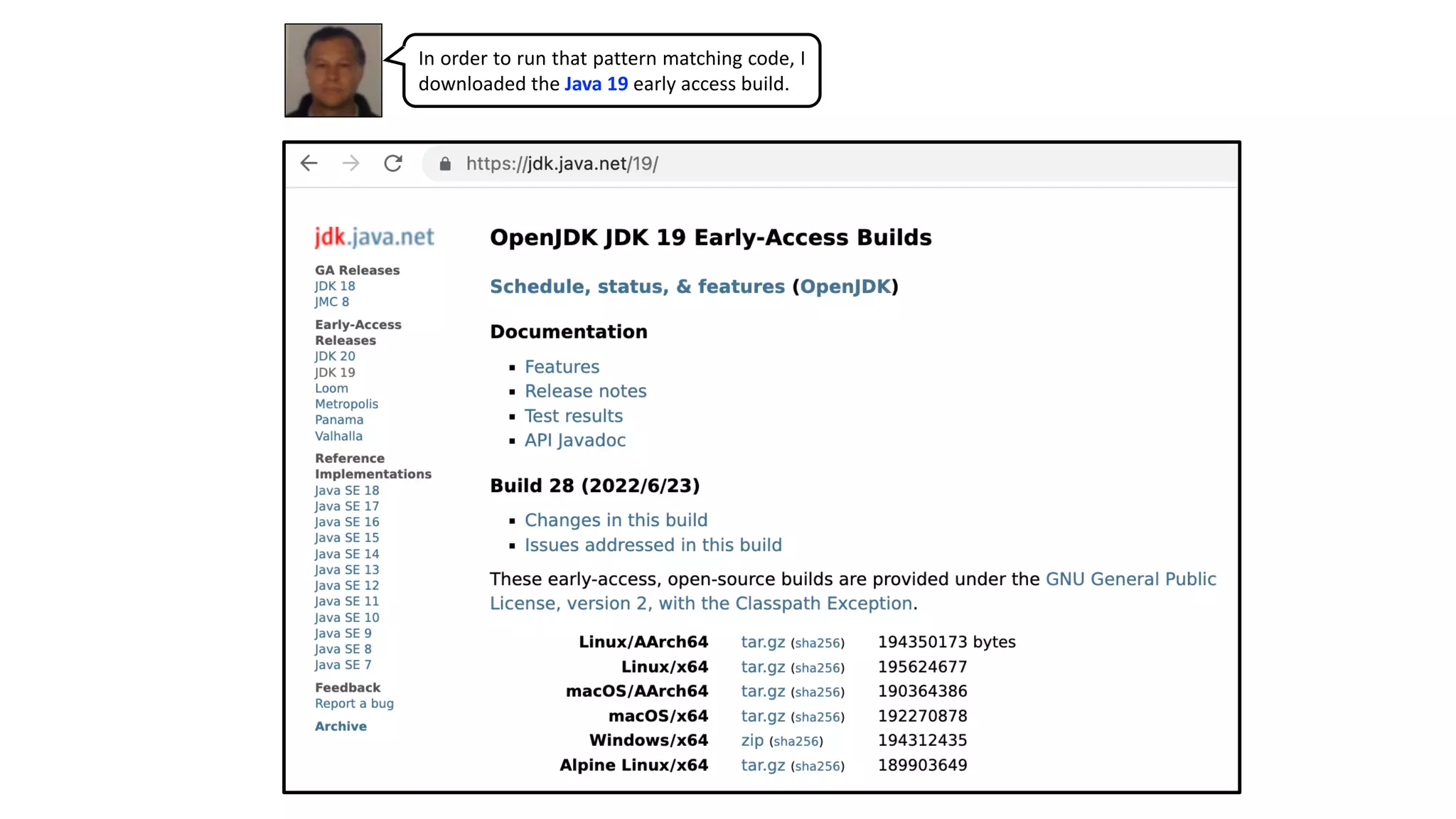The image size is (1456, 819).
Task: Open the Panama link
Action: (339, 419)
